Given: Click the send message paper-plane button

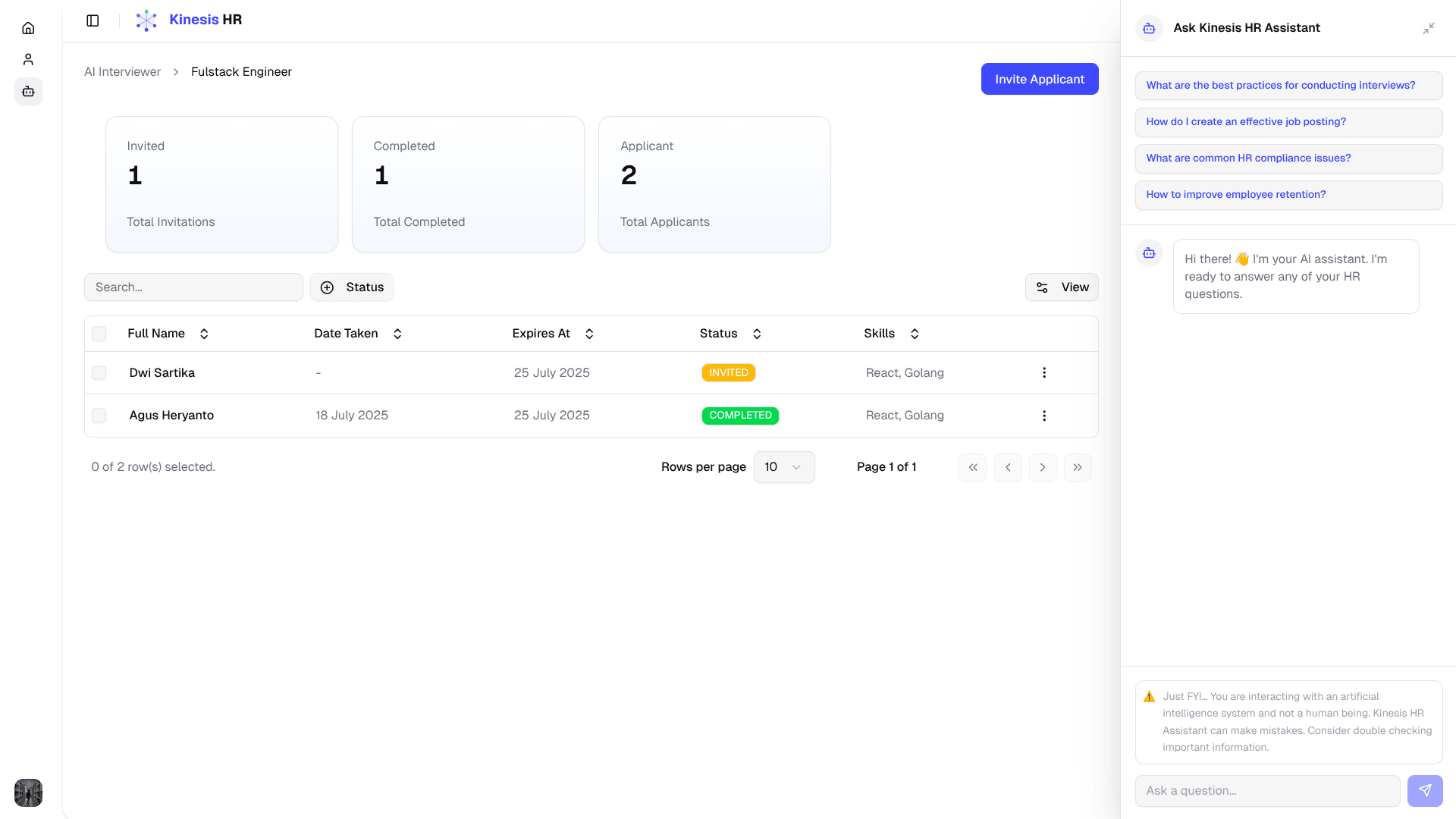Looking at the screenshot, I should coord(1425,790).
